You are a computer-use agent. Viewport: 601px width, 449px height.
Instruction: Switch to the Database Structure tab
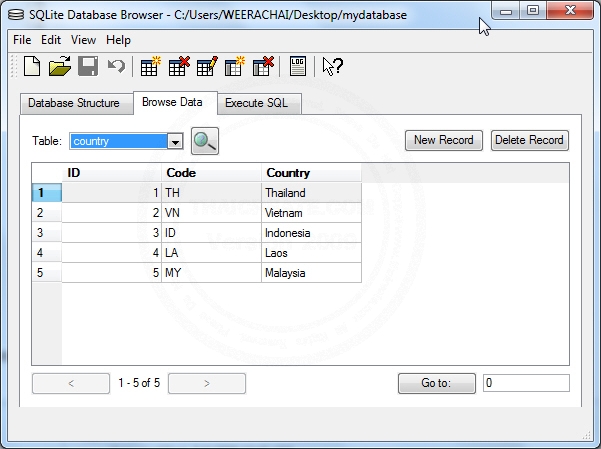click(73, 103)
